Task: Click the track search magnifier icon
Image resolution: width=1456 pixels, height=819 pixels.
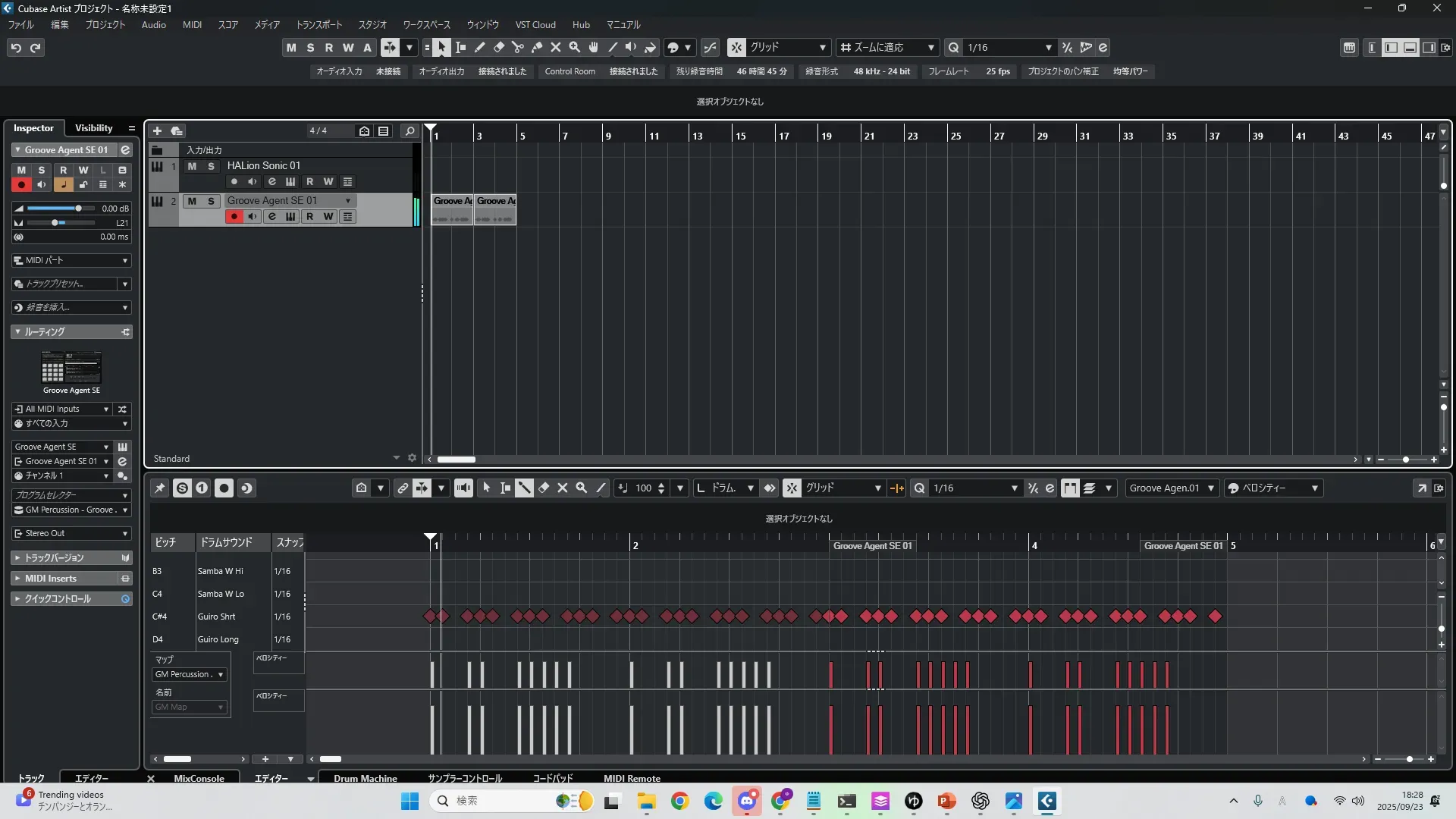Action: [409, 131]
